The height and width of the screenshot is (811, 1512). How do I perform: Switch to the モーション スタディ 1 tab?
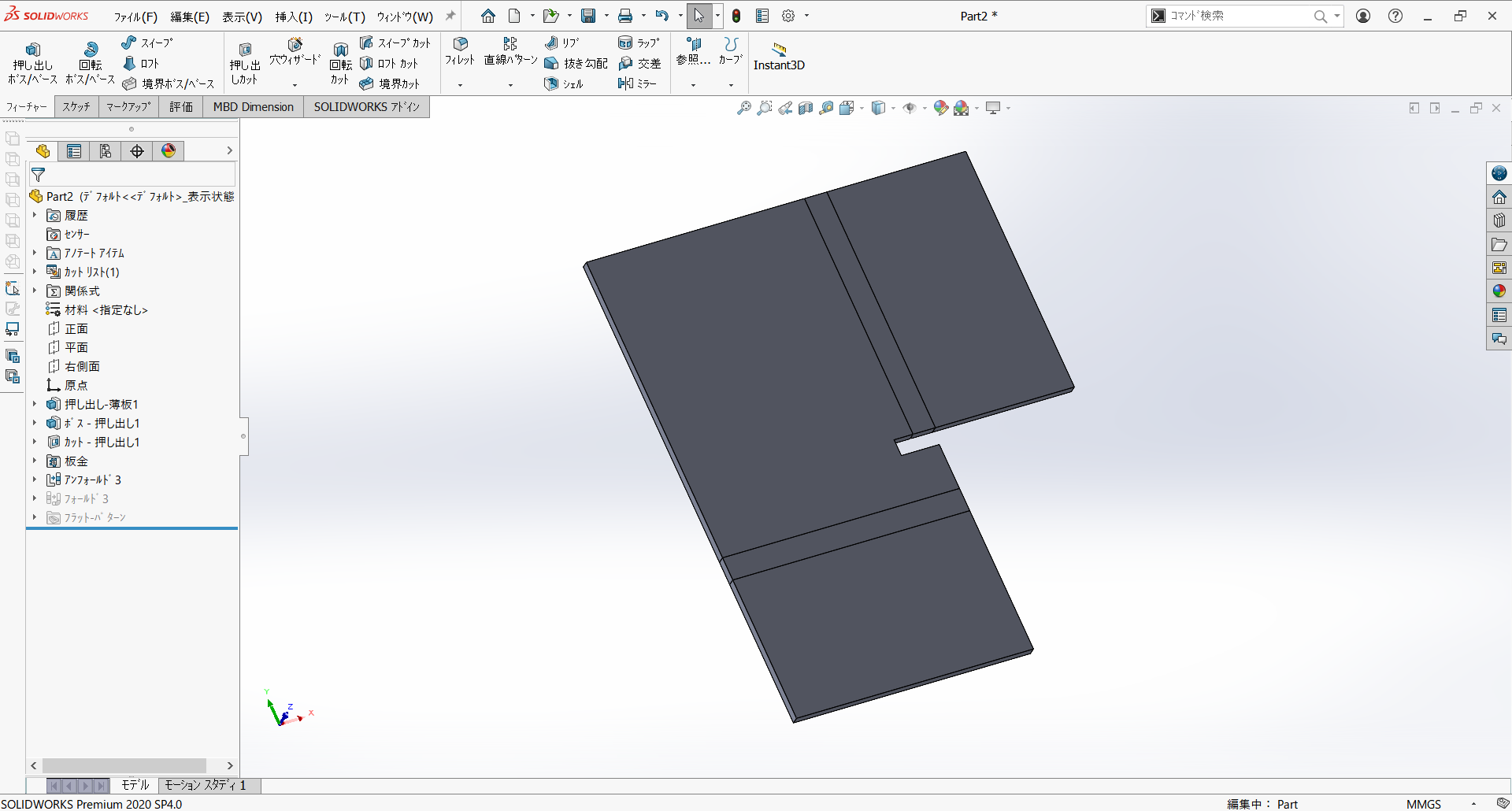tap(206, 785)
